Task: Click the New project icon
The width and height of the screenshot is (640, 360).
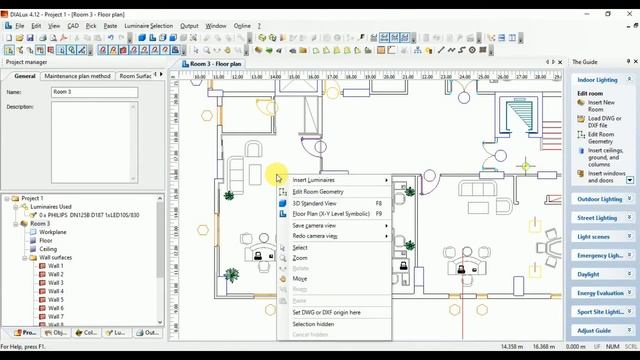Action: (x=9, y=38)
